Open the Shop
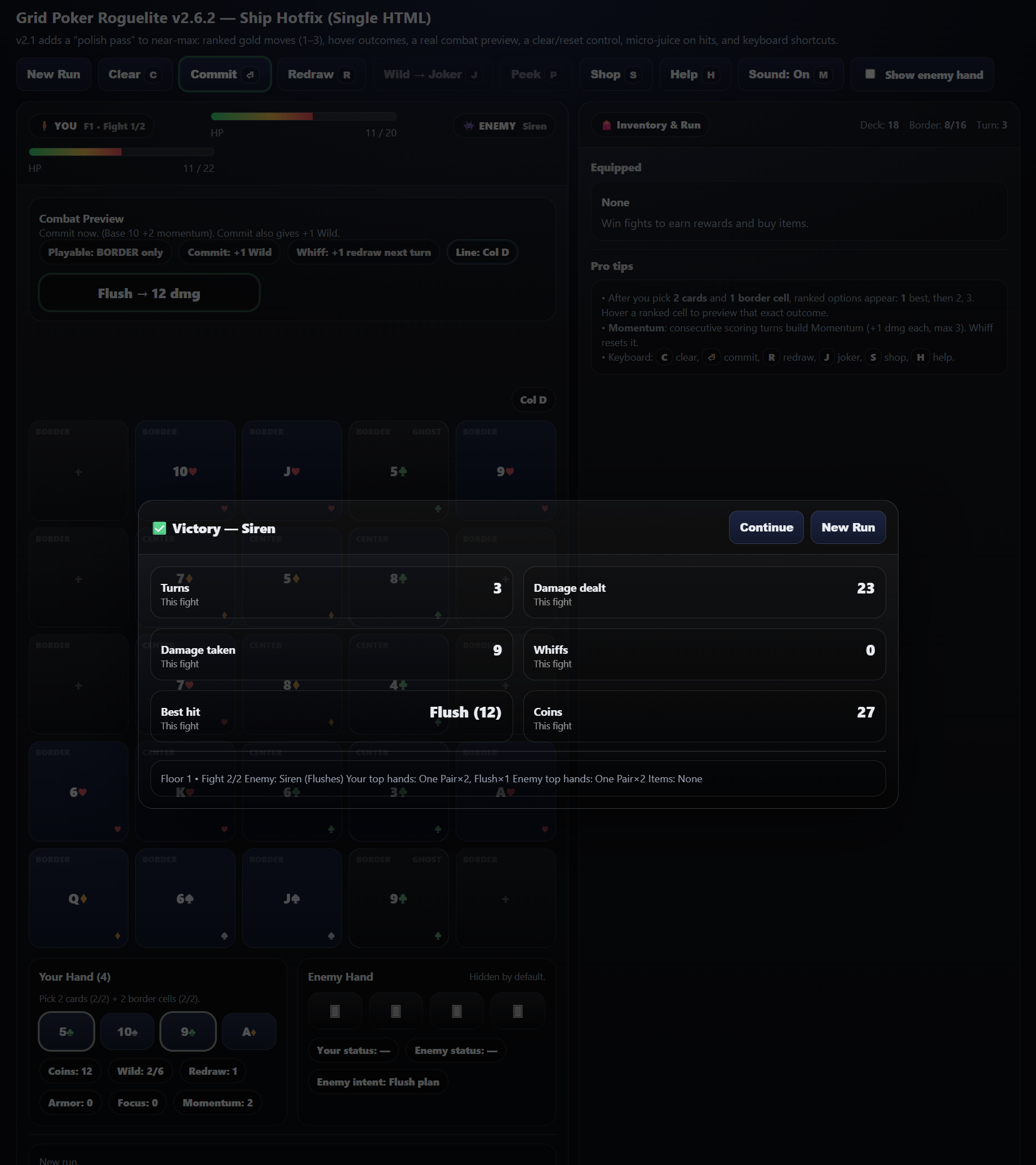 click(x=616, y=74)
